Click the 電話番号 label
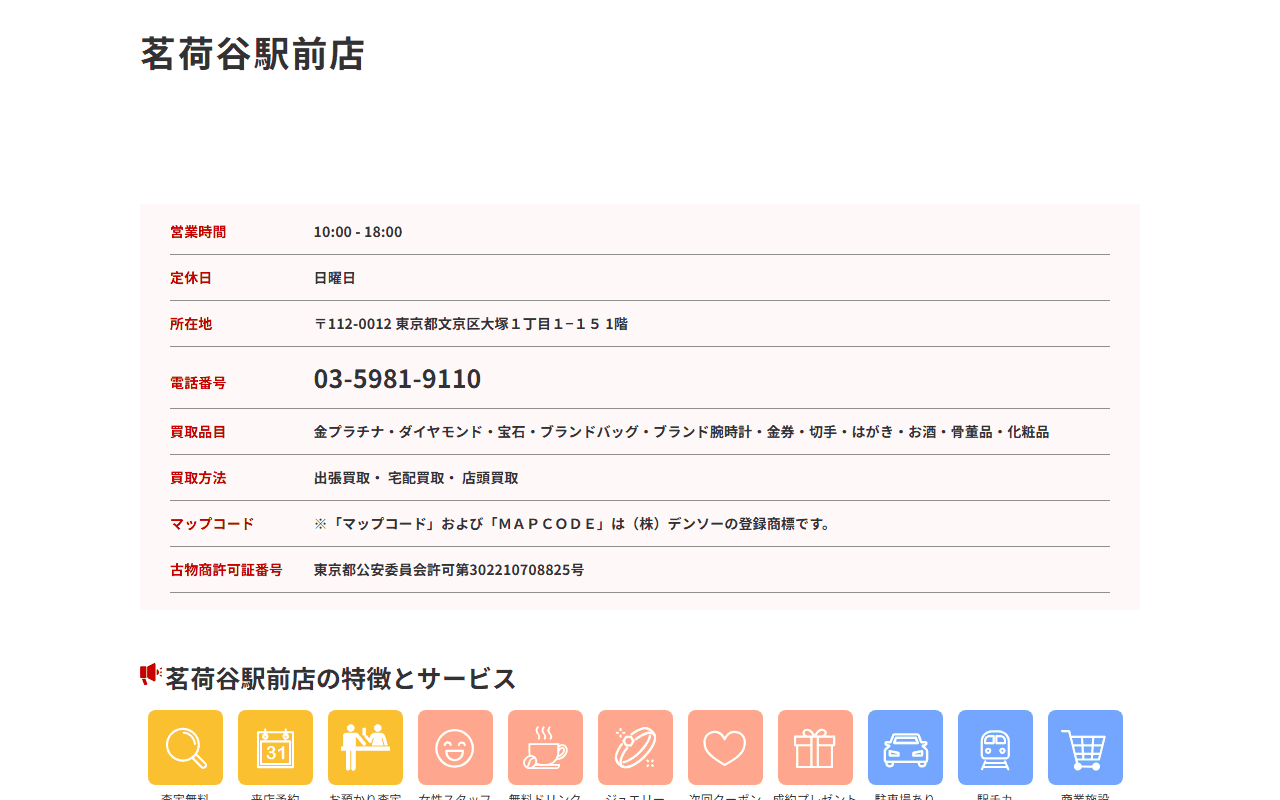 pos(198,383)
